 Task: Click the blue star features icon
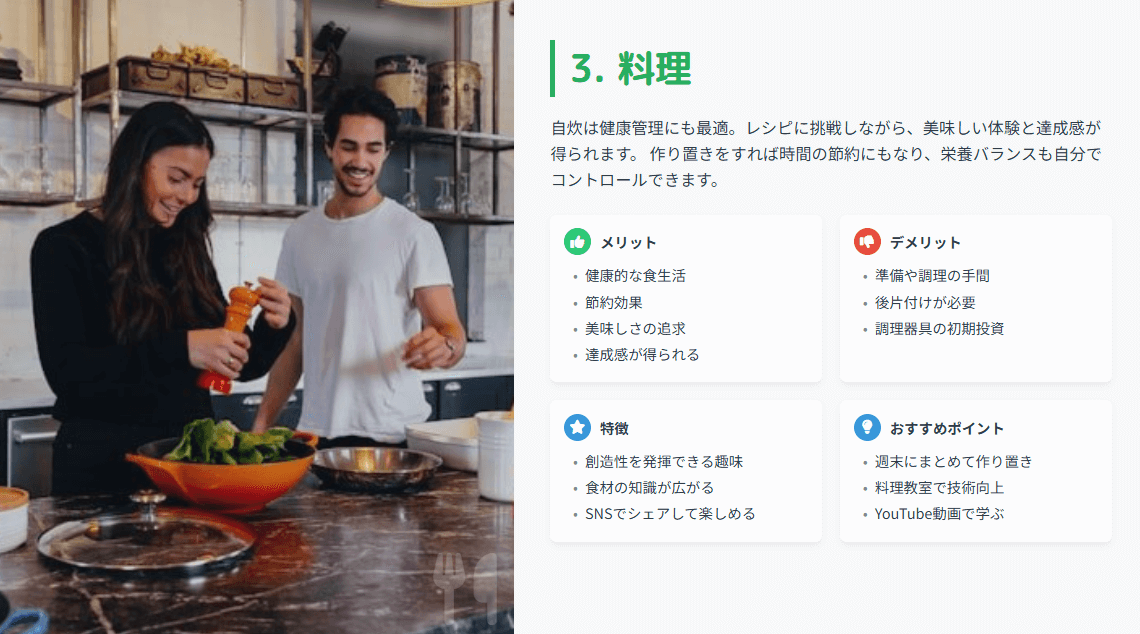[577, 428]
